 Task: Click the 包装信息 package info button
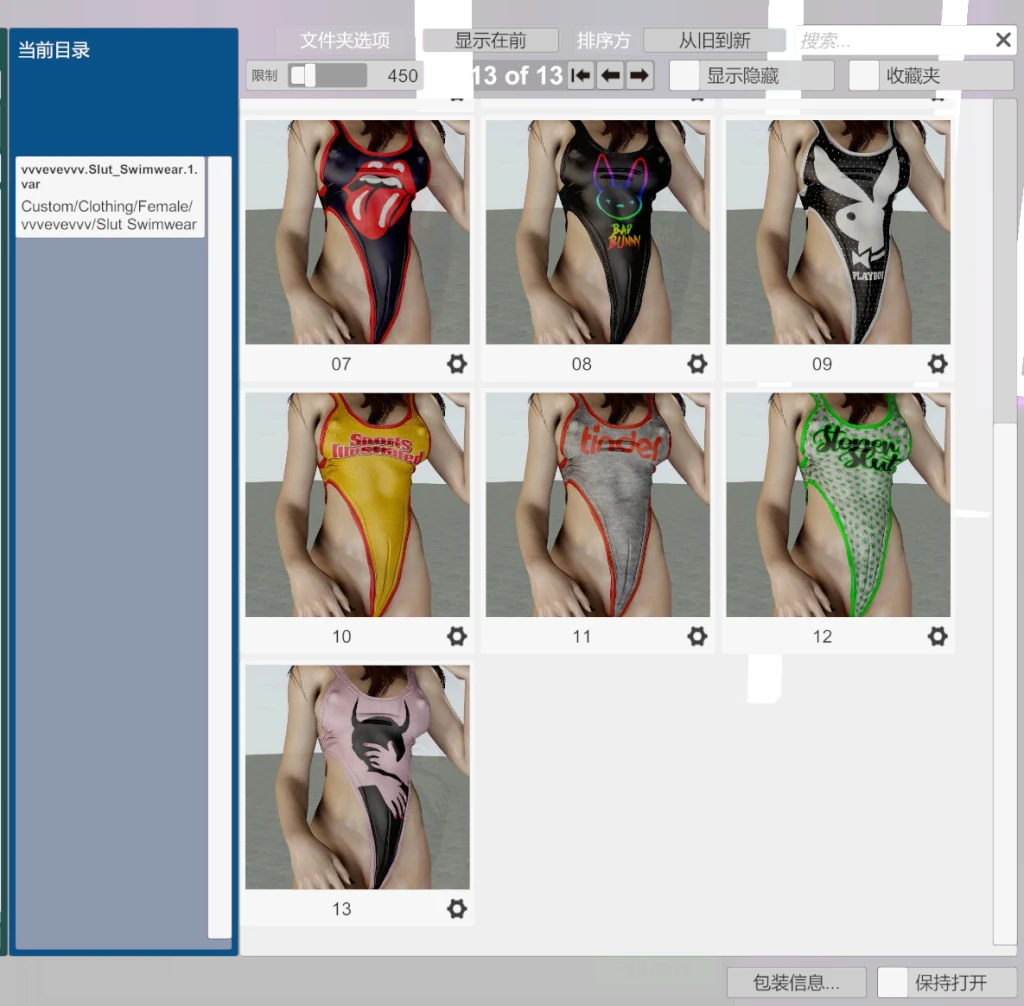point(795,982)
